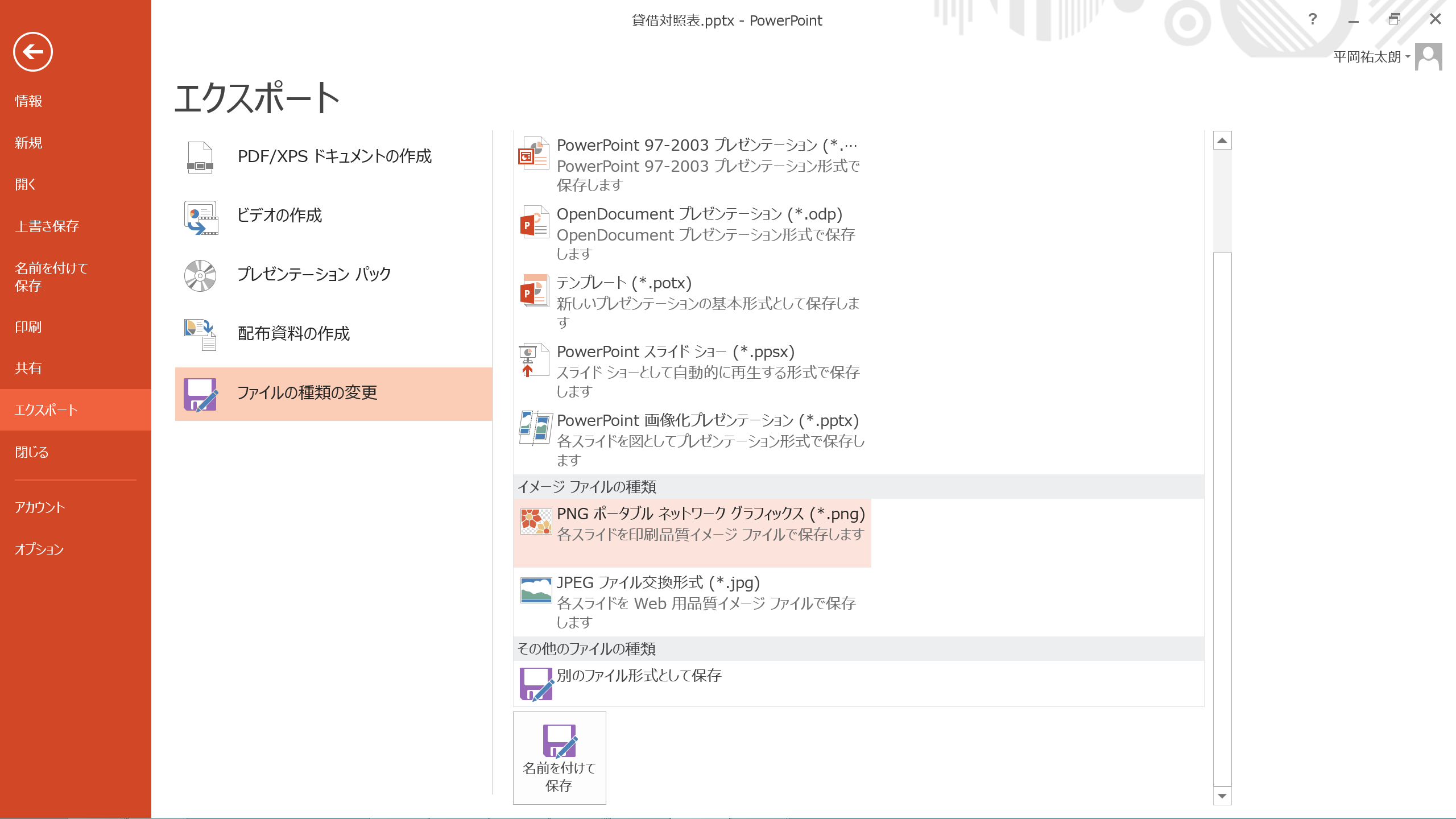Choose 別のファイル形式として保存 option
Image resolution: width=1456 pixels, height=819 pixels.
(638, 676)
